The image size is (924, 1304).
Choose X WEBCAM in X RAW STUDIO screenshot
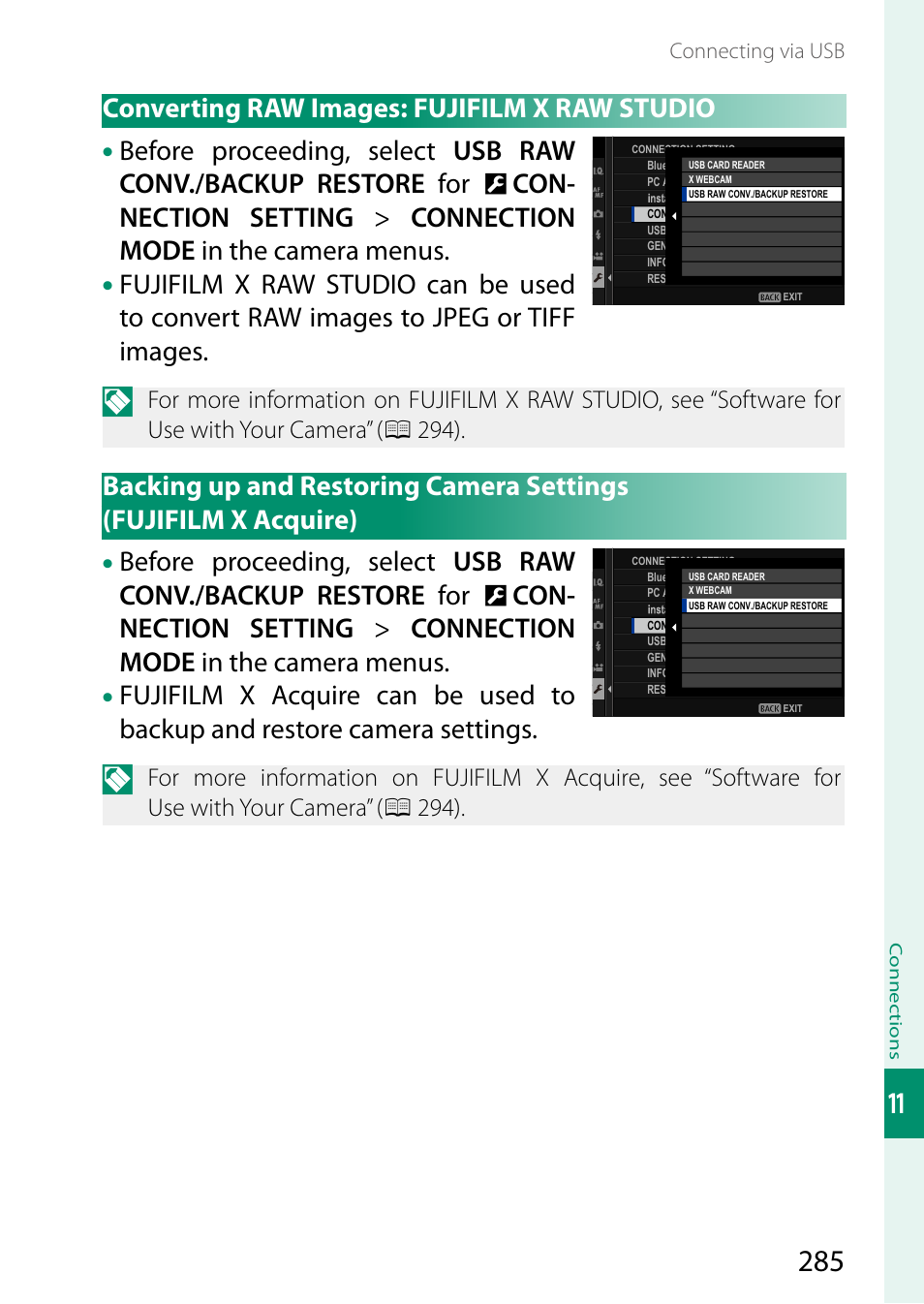762,179
